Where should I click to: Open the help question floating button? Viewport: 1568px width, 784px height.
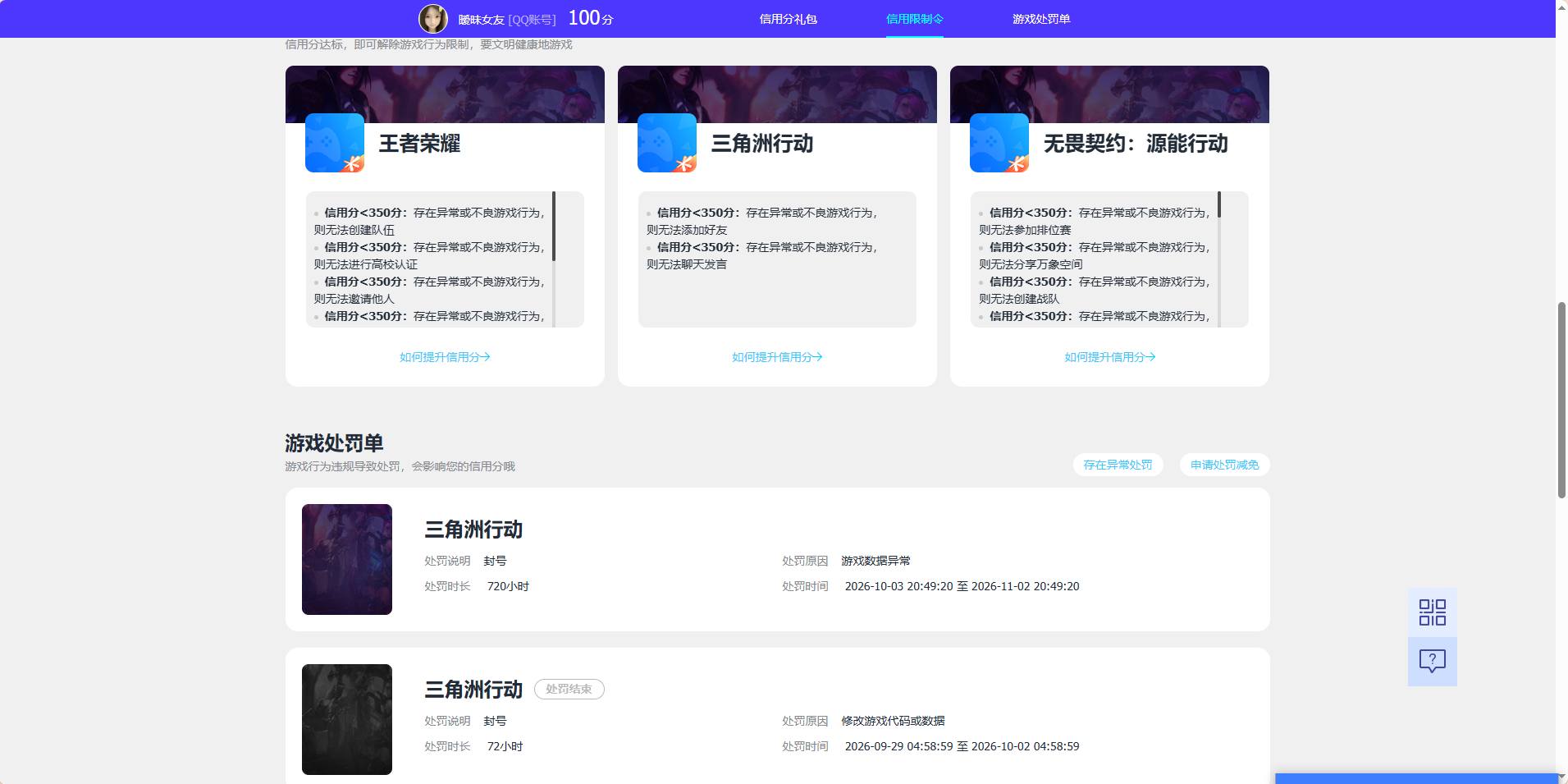1433,662
